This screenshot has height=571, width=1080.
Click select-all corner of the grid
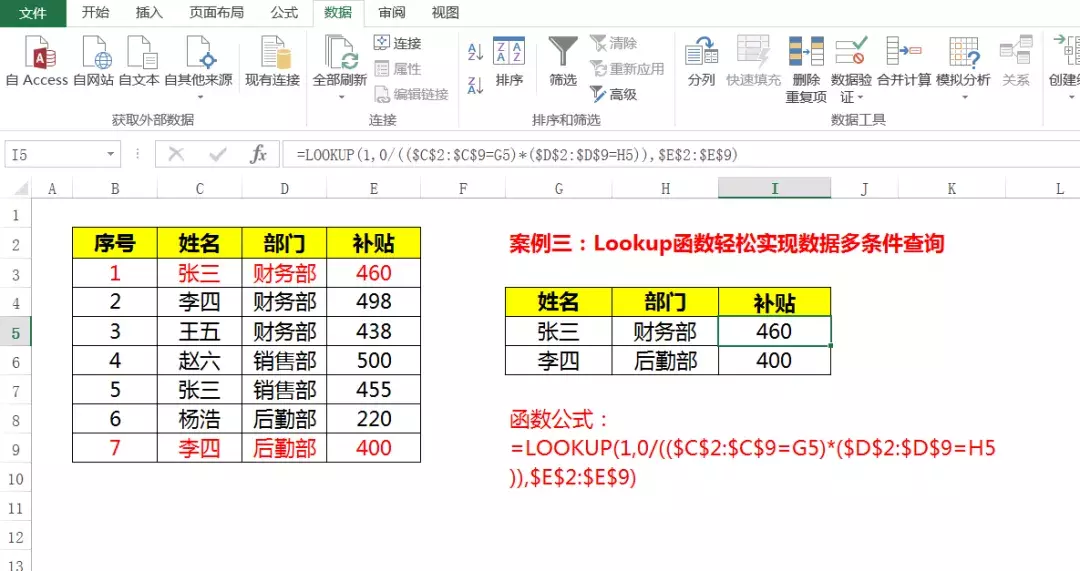21,189
